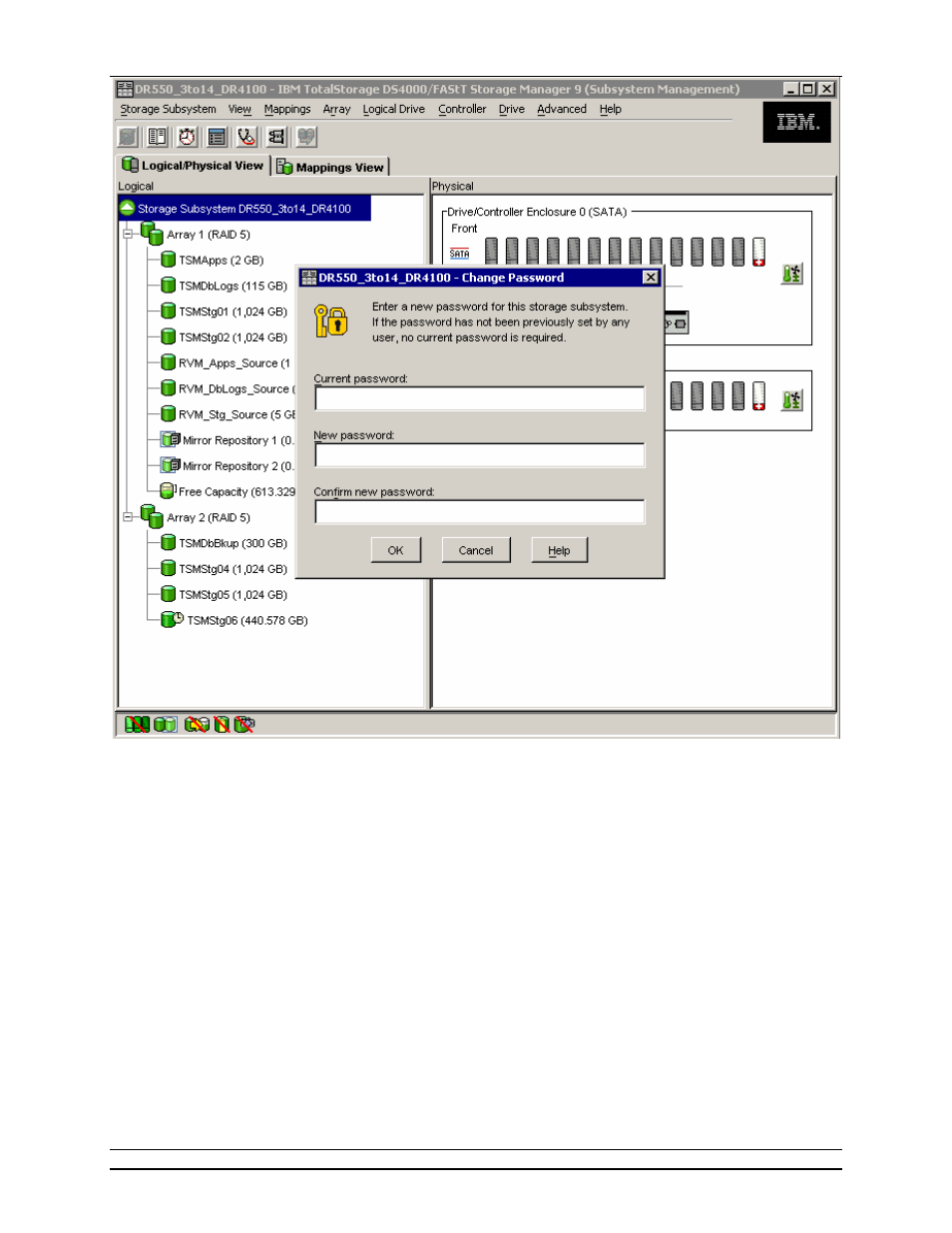This screenshot has width=952, height=1233.
Task: Select the Array 1 (RAID 5) item
Action: (208, 235)
